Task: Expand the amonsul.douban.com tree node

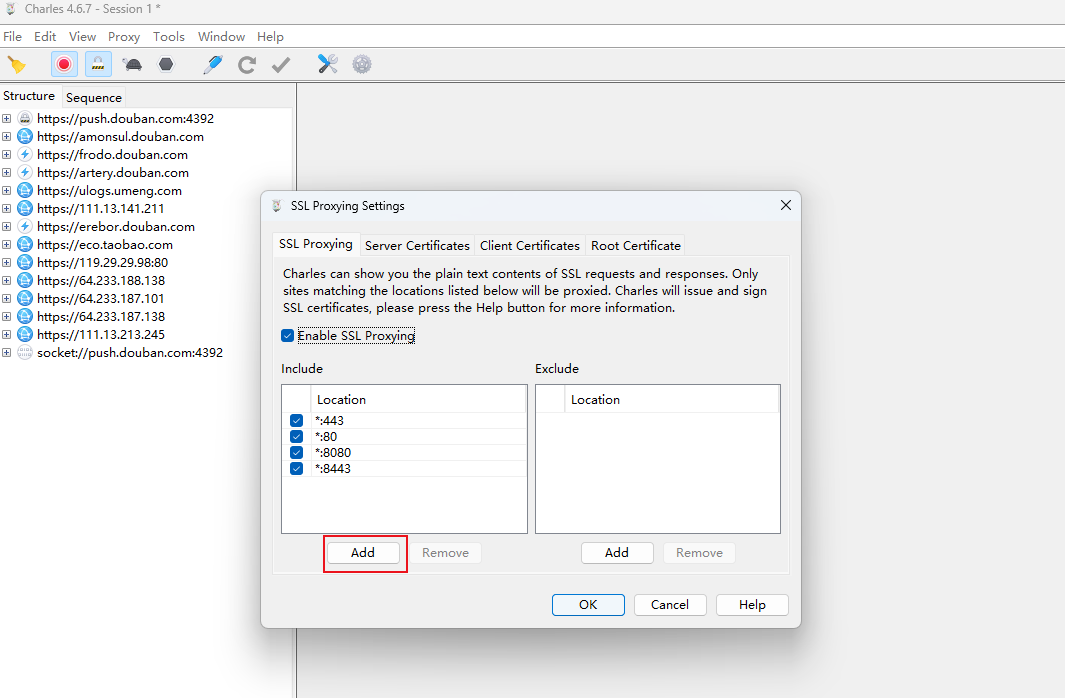Action: click(7, 136)
